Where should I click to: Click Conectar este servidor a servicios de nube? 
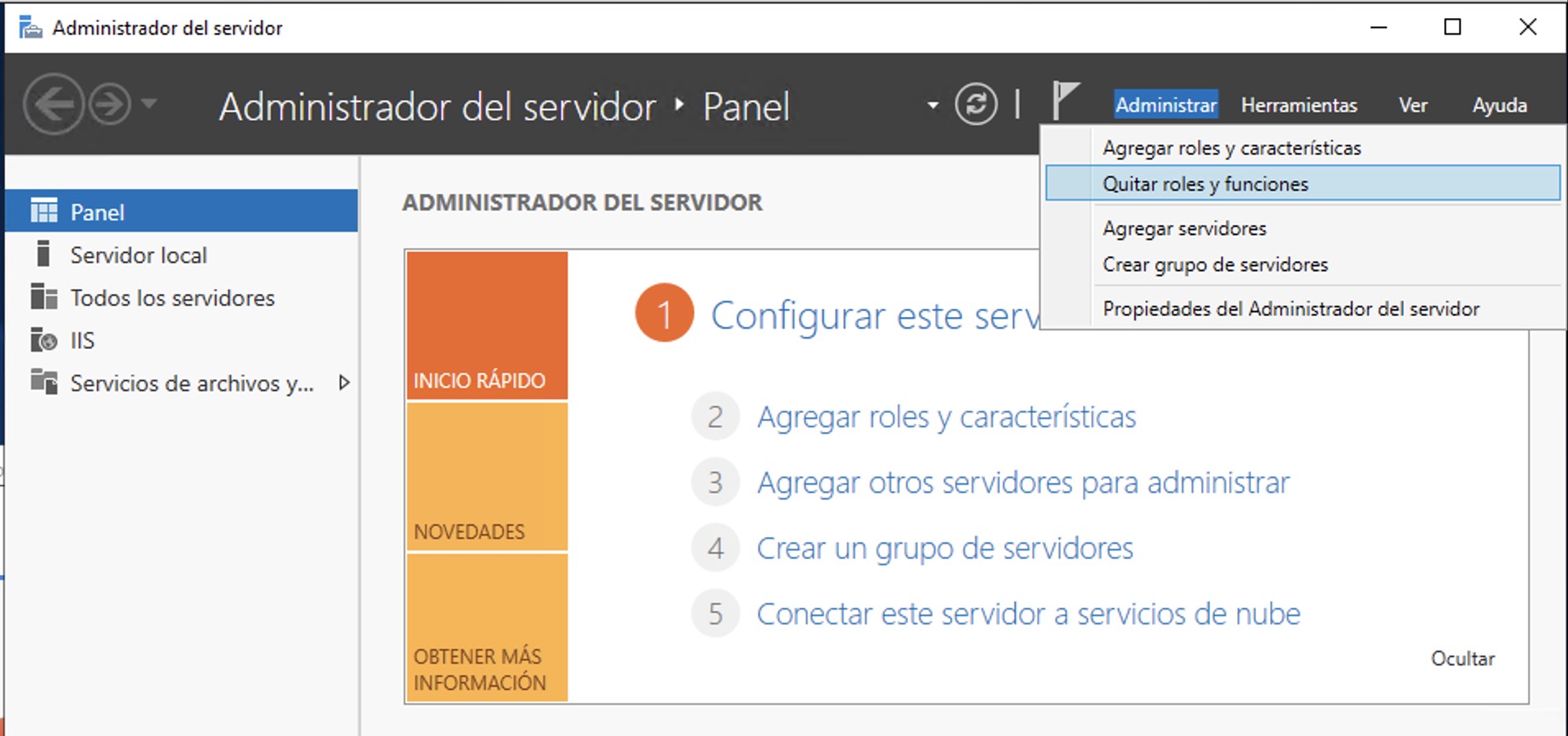click(x=1029, y=614)
